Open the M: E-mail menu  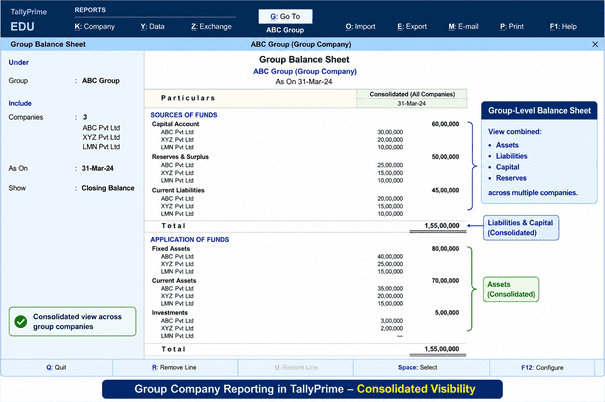click(x=463, y=27)
